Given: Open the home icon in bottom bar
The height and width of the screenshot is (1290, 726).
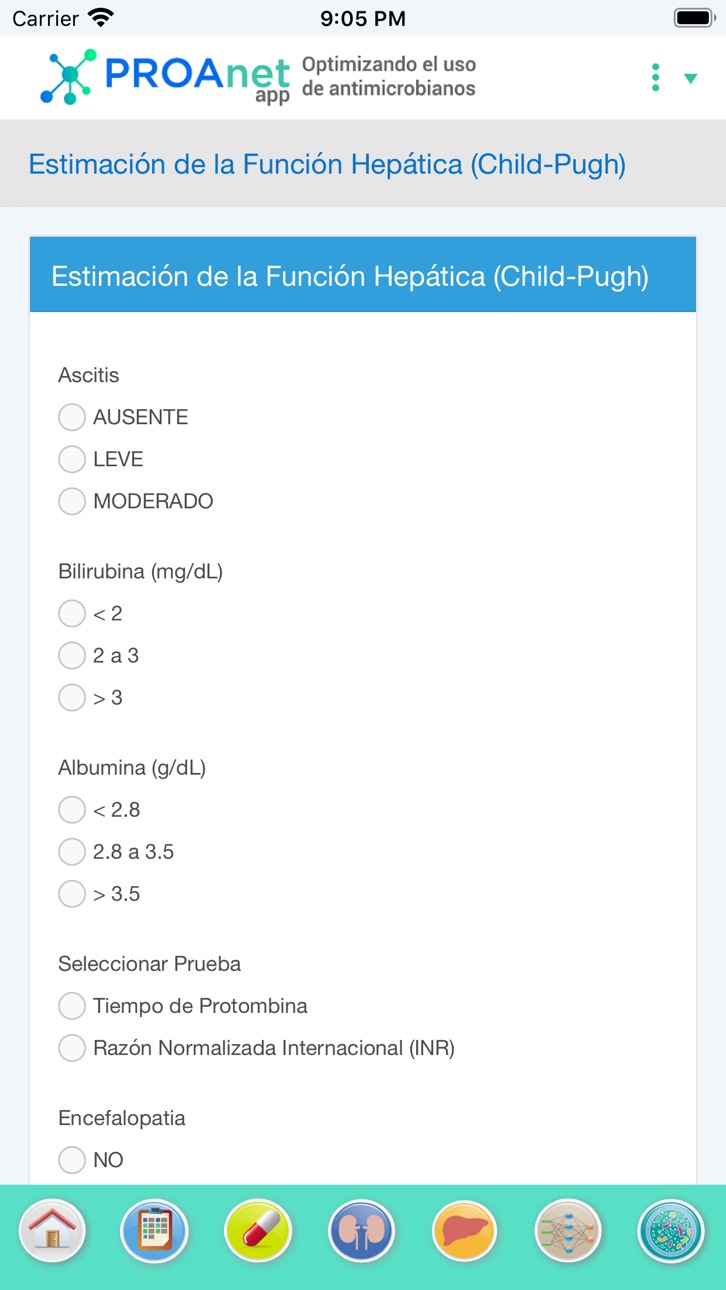Looking at the screenshot, I should pos(52,1231).
